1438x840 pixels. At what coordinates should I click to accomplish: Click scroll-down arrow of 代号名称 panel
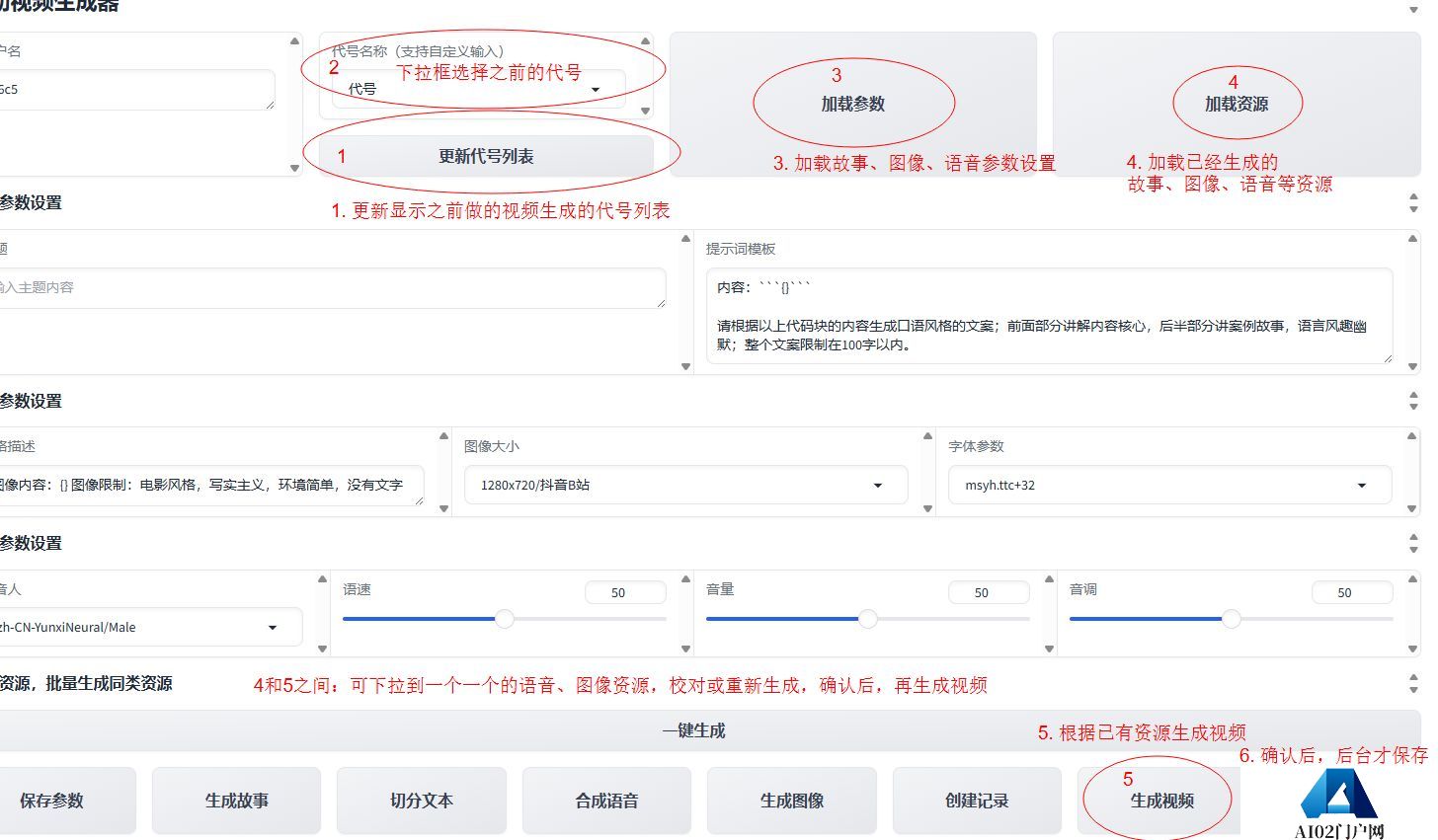click(x=646, y=111)
